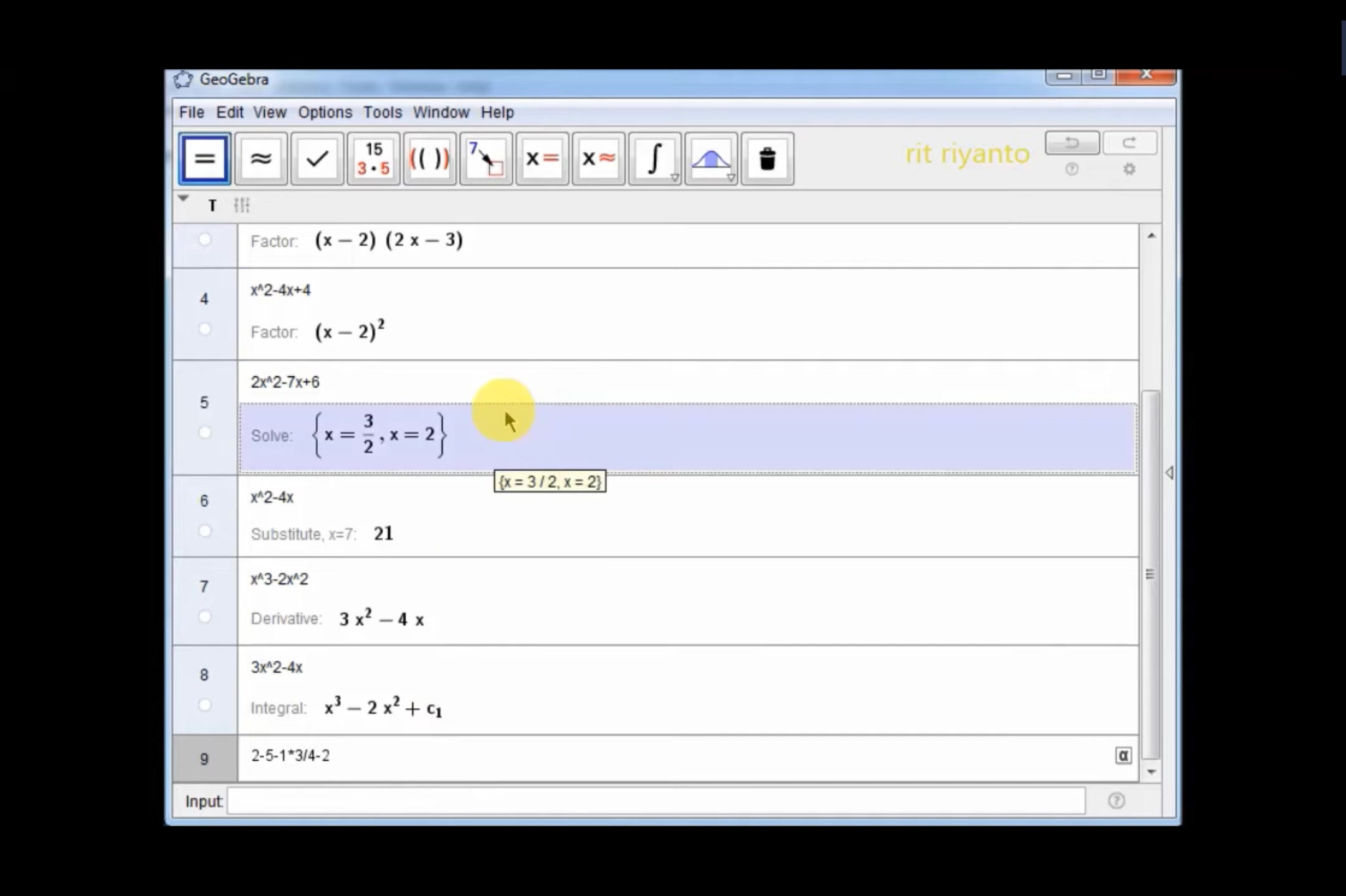Click the Delete trash can tool
Screen dimensions: 1346x896
click(x=767, y=159)
